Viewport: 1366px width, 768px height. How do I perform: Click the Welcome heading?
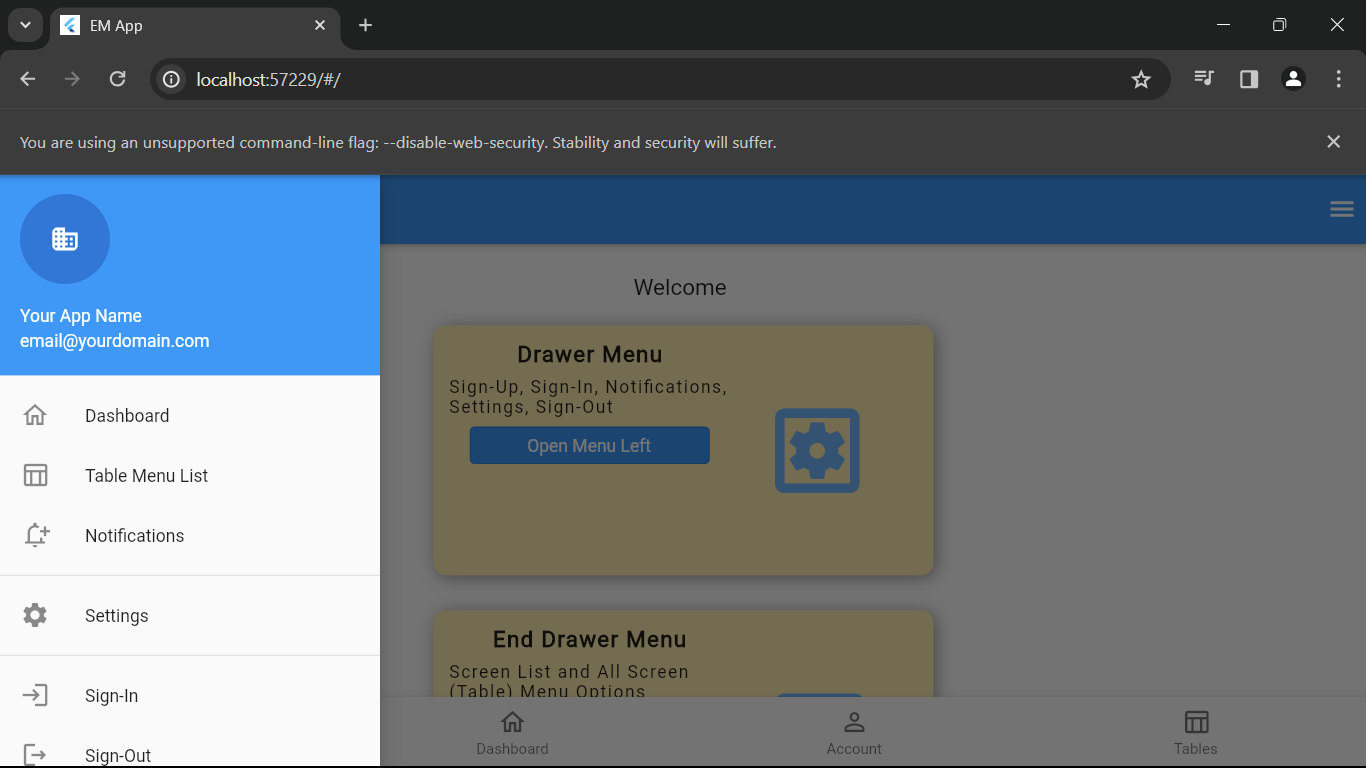pos(680,288)
